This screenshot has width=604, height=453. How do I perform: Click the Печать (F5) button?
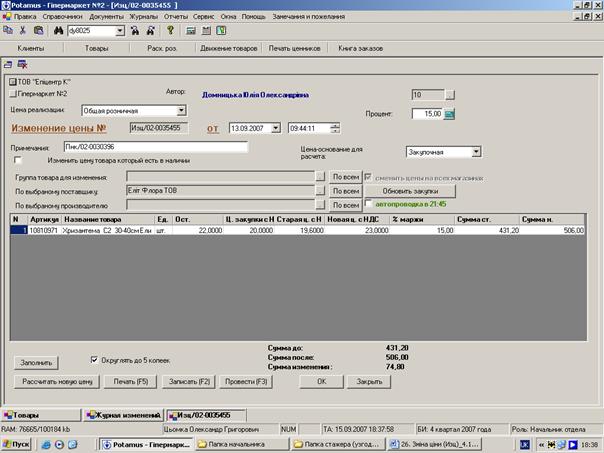pos(131,382)
